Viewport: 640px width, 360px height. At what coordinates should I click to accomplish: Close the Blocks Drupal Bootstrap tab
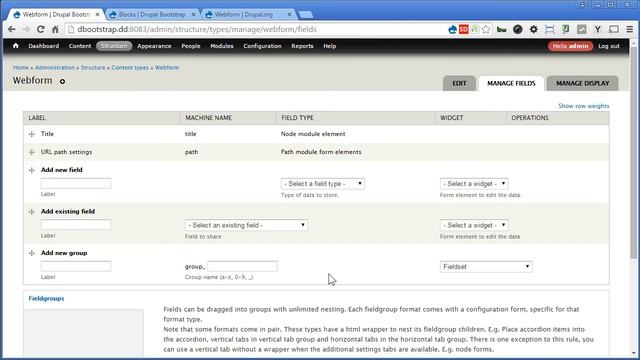click(193, 14)
